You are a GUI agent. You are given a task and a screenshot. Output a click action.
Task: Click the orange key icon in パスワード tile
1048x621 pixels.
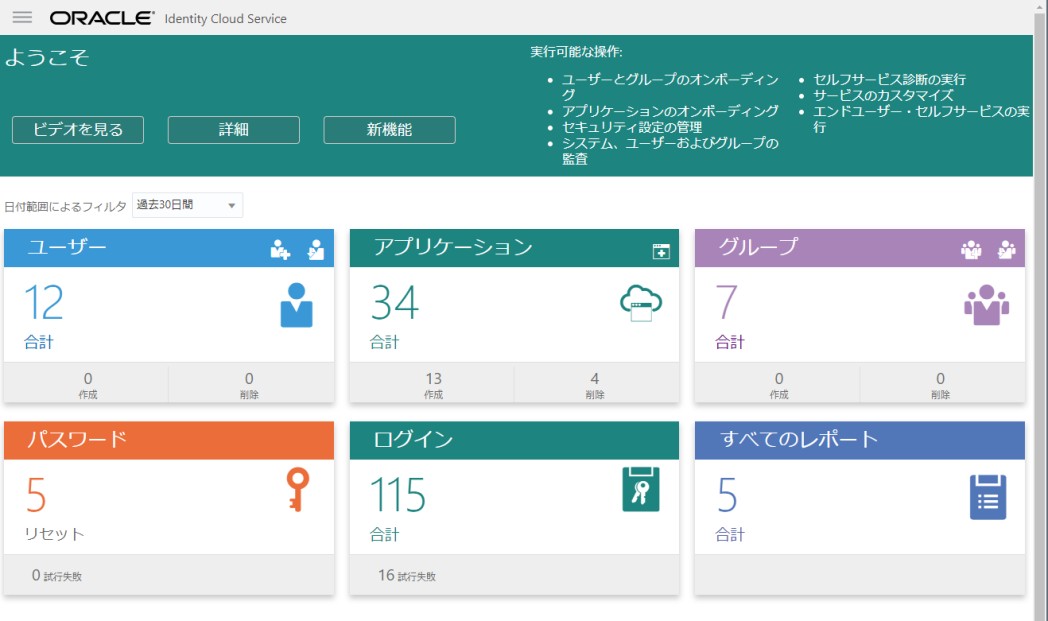pos(297,489)
